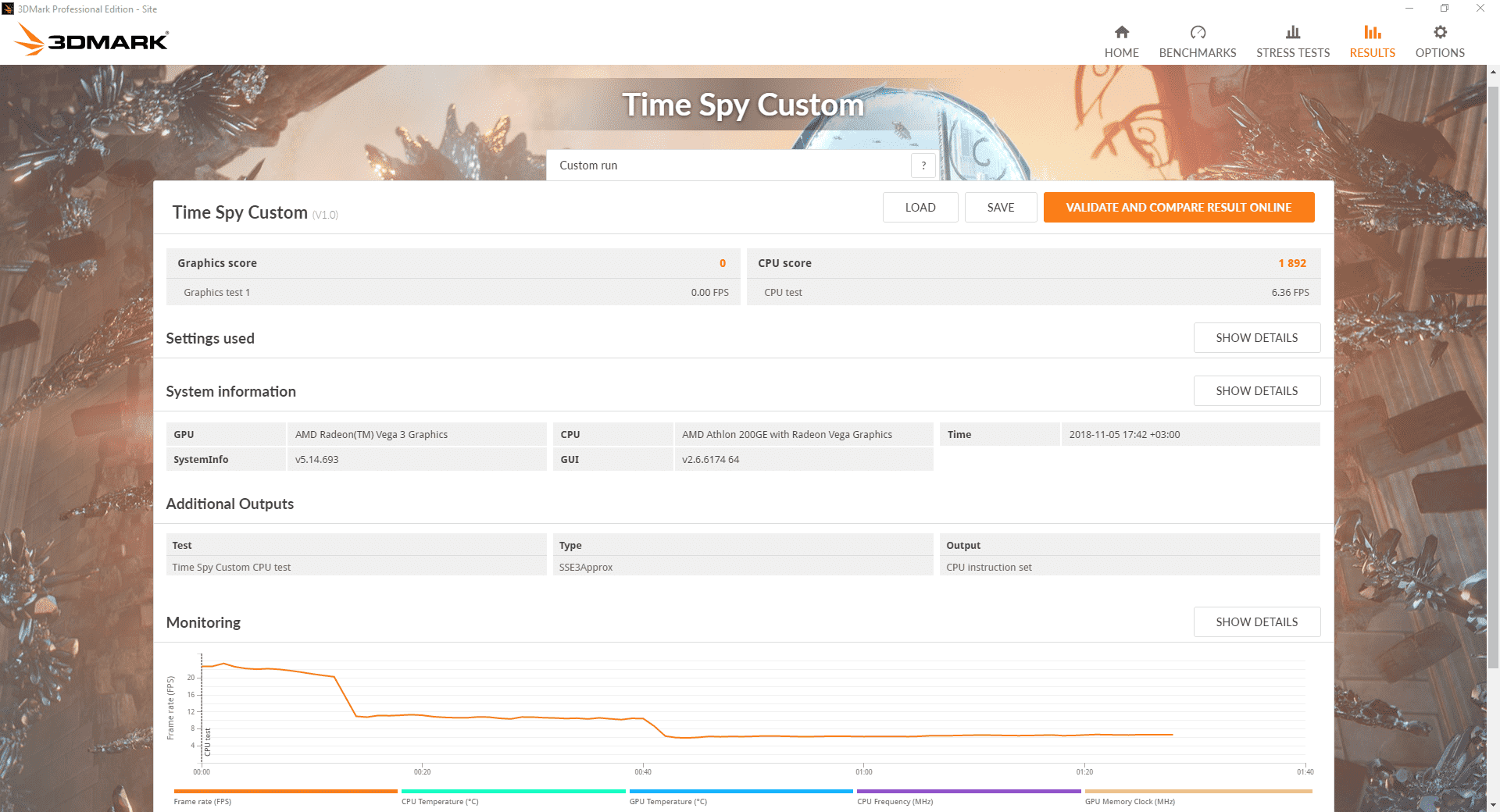Viewport: 1500px width, 812px height.
Task: Expand System information with Show Details
Action: tap(1256, 391)
